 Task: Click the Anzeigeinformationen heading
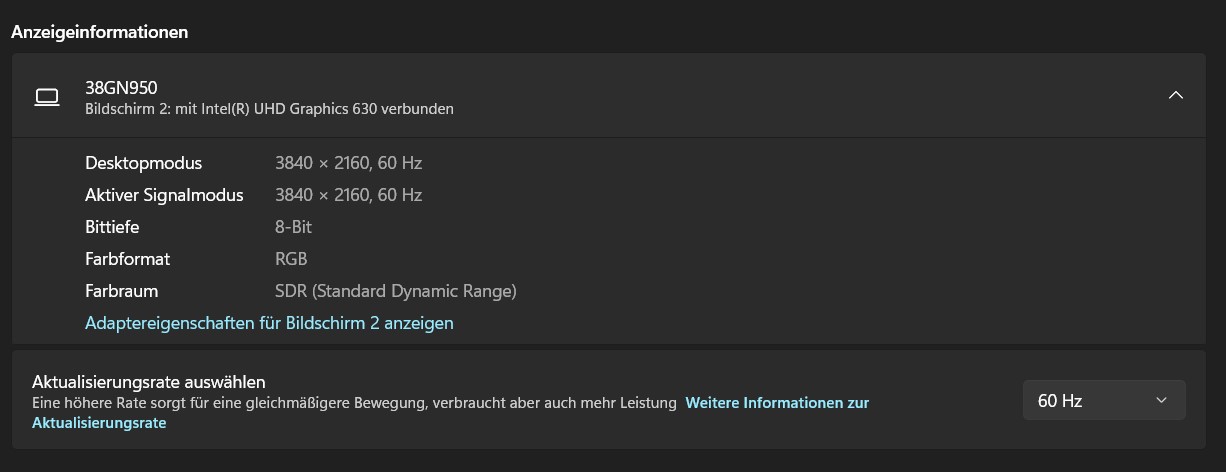click(99, 32)
